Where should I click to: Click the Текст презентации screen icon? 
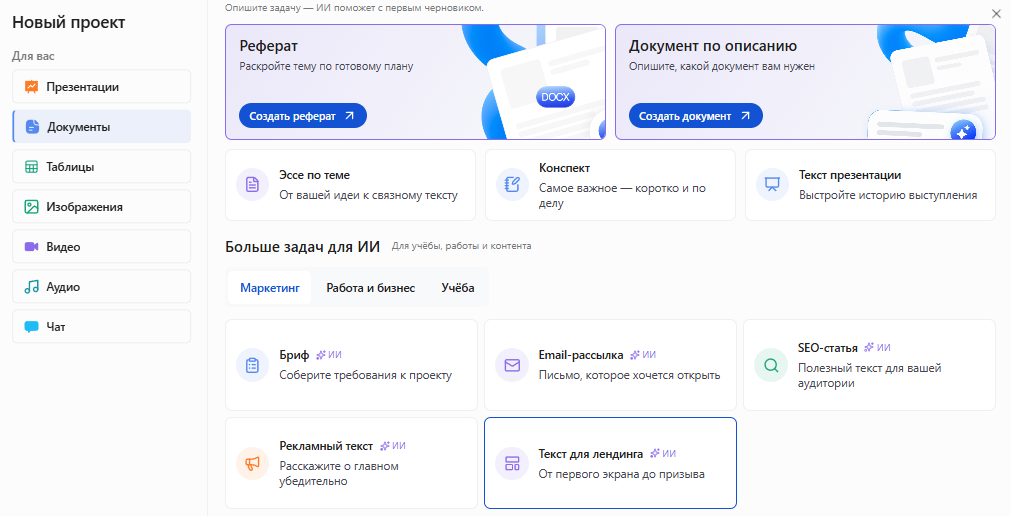[772, 184]
